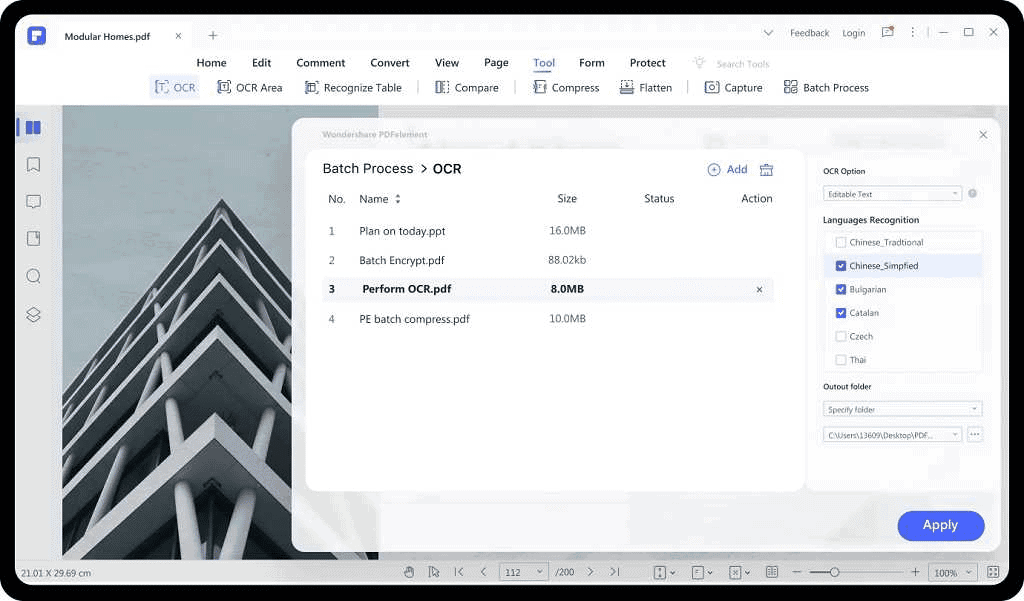This screenshot has height=601, width=1024.
Task: Click the Login link
Action: [854, 33]
